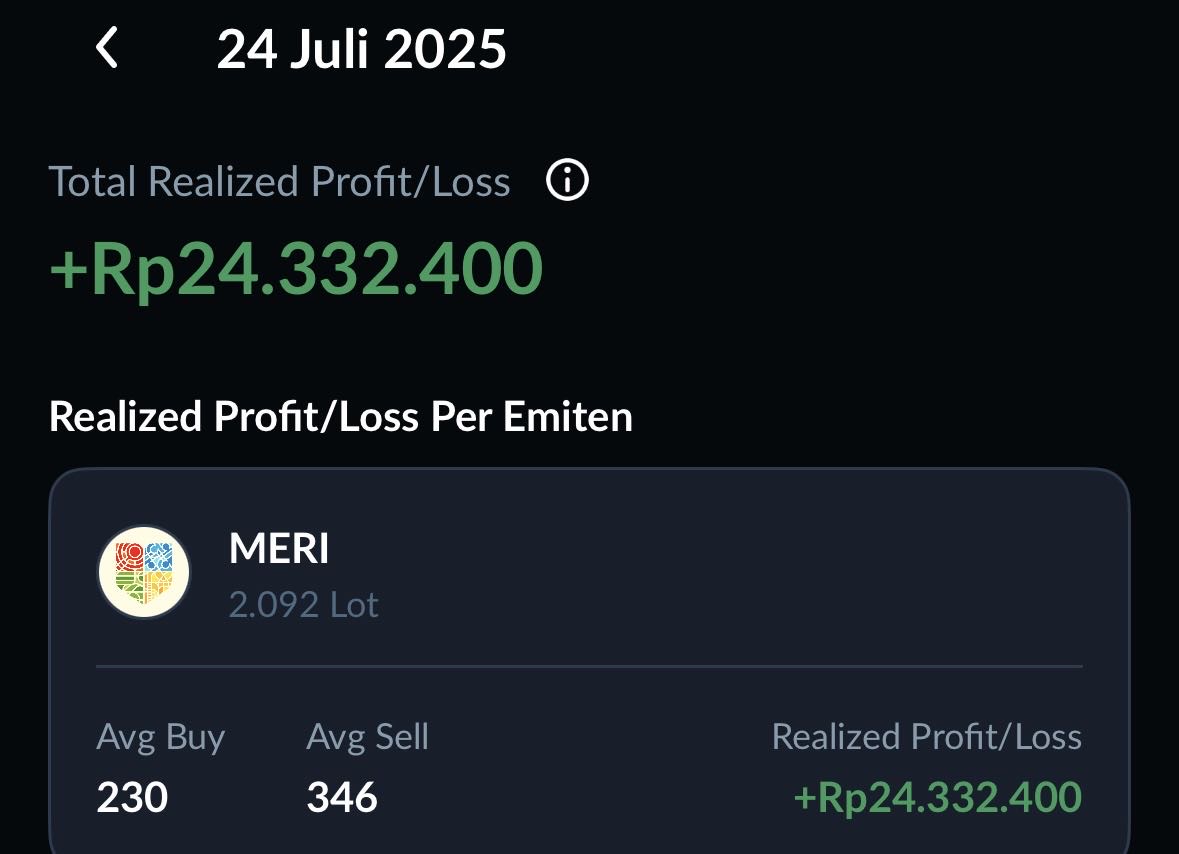Screen dimensions: 1179x854
Task: Tap the Total Realized Profit/Loss label
Action: [x=280, y=181]
